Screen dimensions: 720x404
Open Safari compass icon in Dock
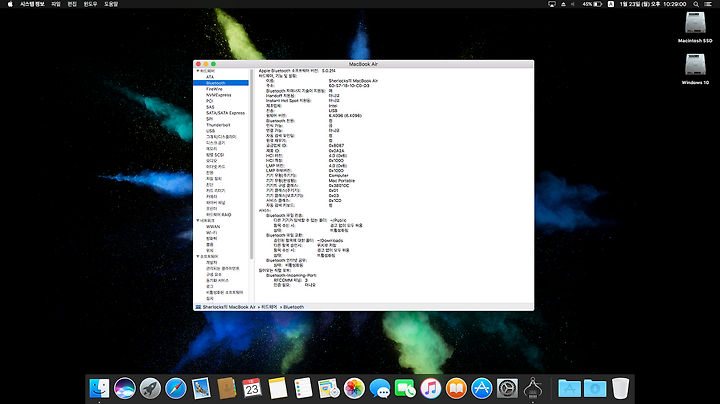pyautogui.click(x=176, y=388)
